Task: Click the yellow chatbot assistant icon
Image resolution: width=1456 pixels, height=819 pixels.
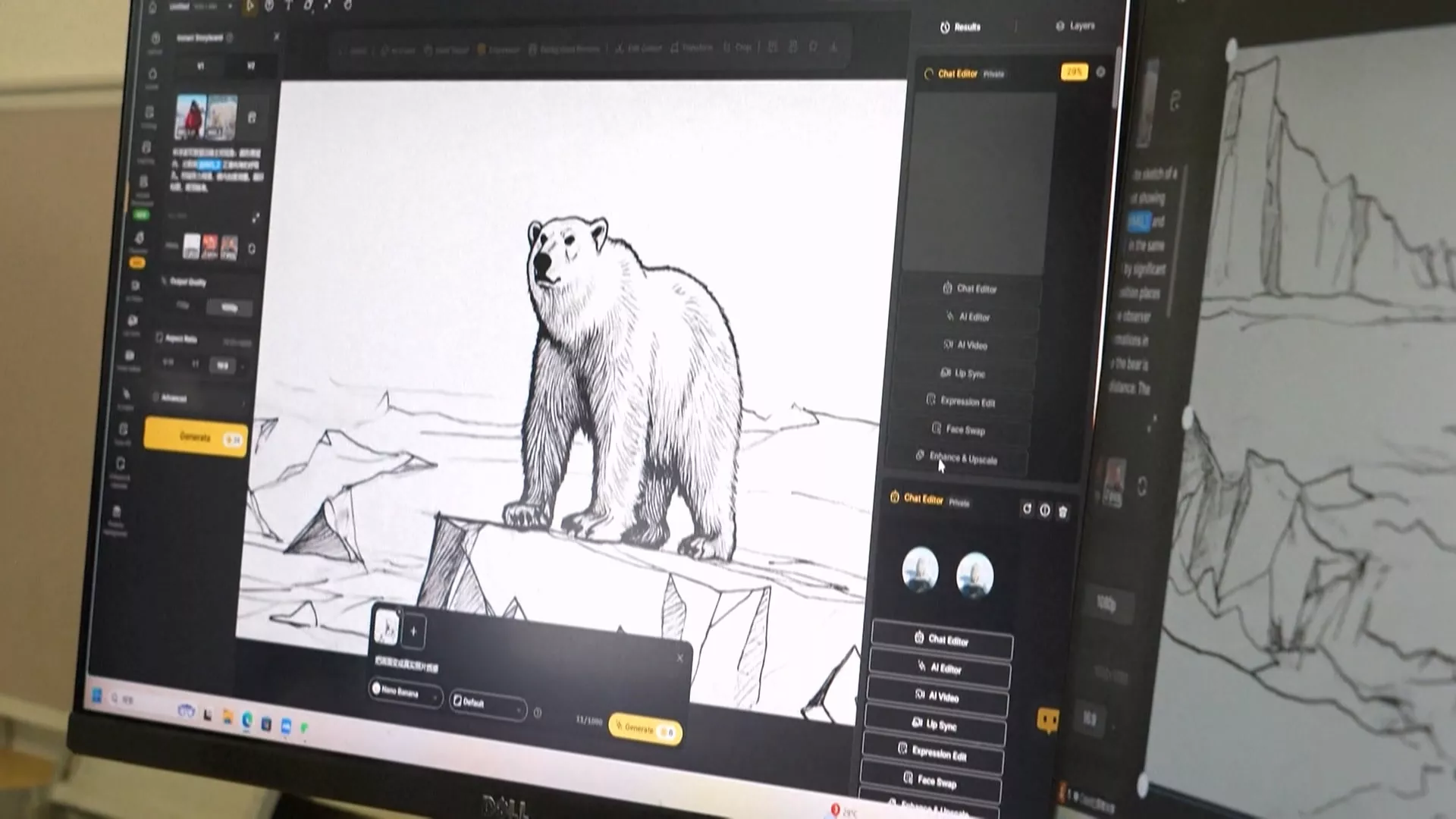Action: tap(1048, 720)
